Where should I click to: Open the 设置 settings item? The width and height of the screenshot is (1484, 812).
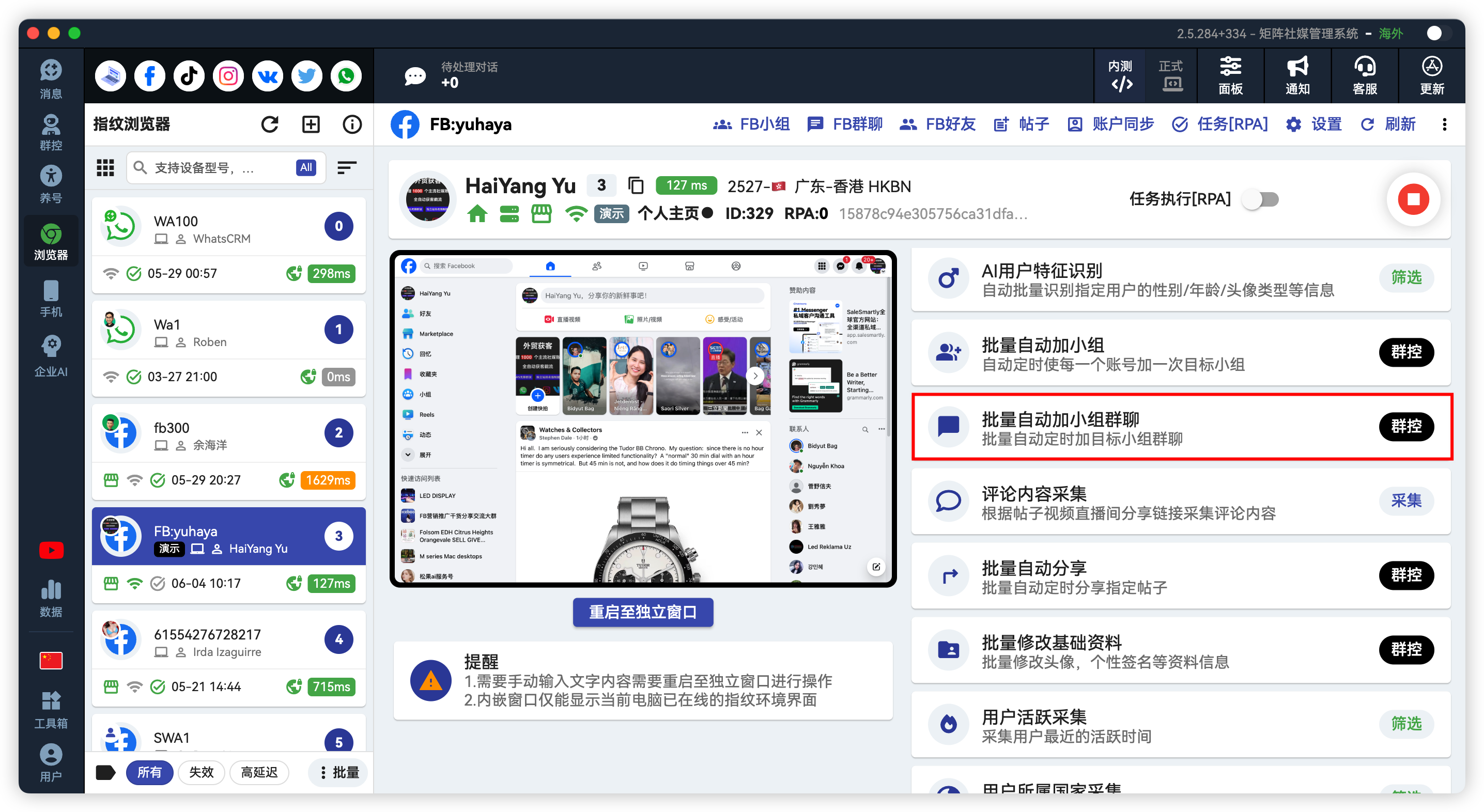[1313, 124]
